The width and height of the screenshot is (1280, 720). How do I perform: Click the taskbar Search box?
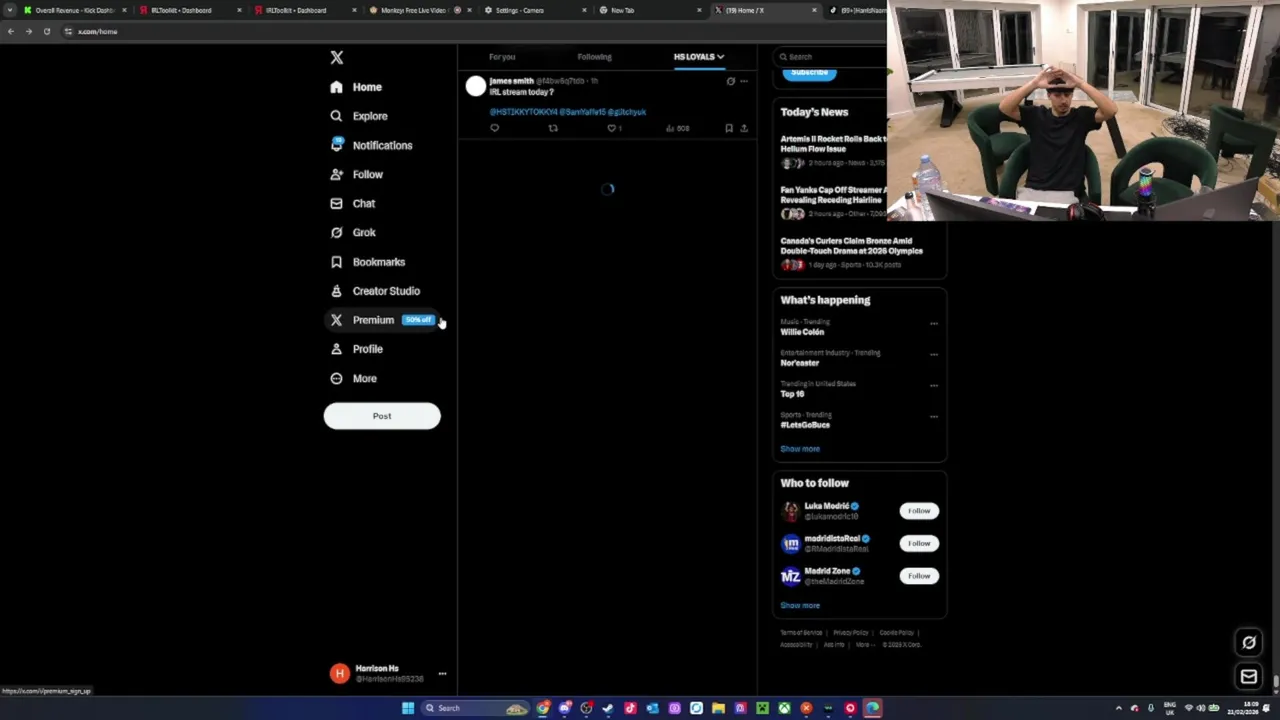coord(476,709)
